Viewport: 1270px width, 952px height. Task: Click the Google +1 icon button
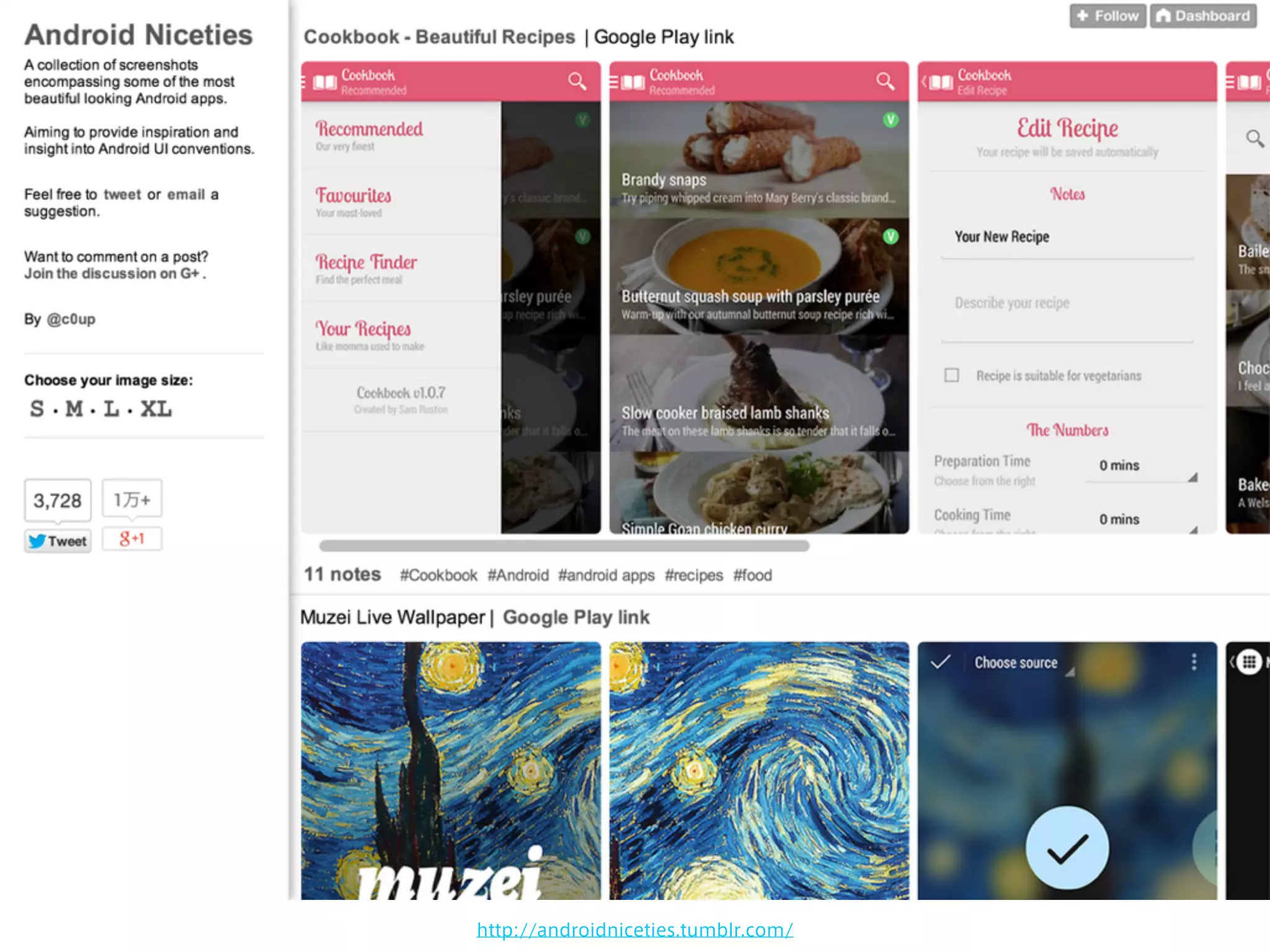pyautogui.click(x=131, y=539)
